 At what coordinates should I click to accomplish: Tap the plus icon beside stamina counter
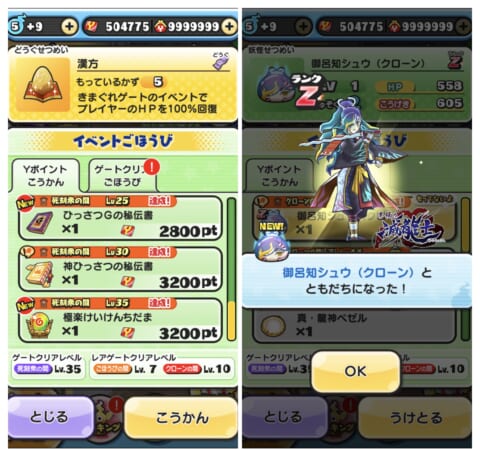(69, 27)
